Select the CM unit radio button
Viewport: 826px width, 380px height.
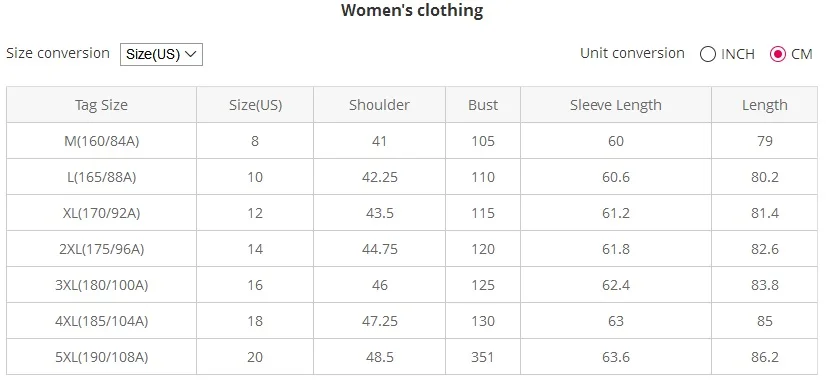[778, 54]
